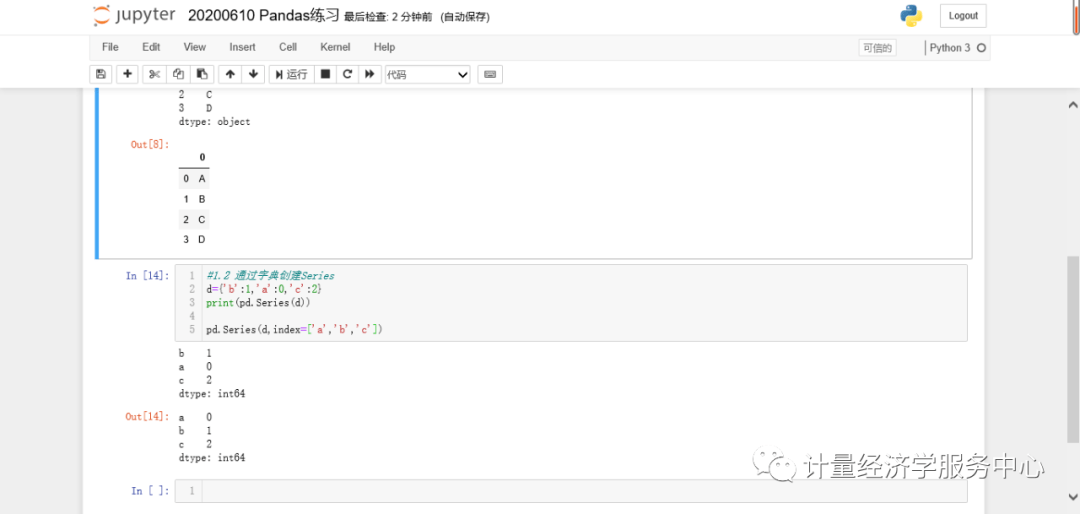Click dataframe row 2 value C
The width and height of the screenshot is (1080, 514).
(202, 220)
